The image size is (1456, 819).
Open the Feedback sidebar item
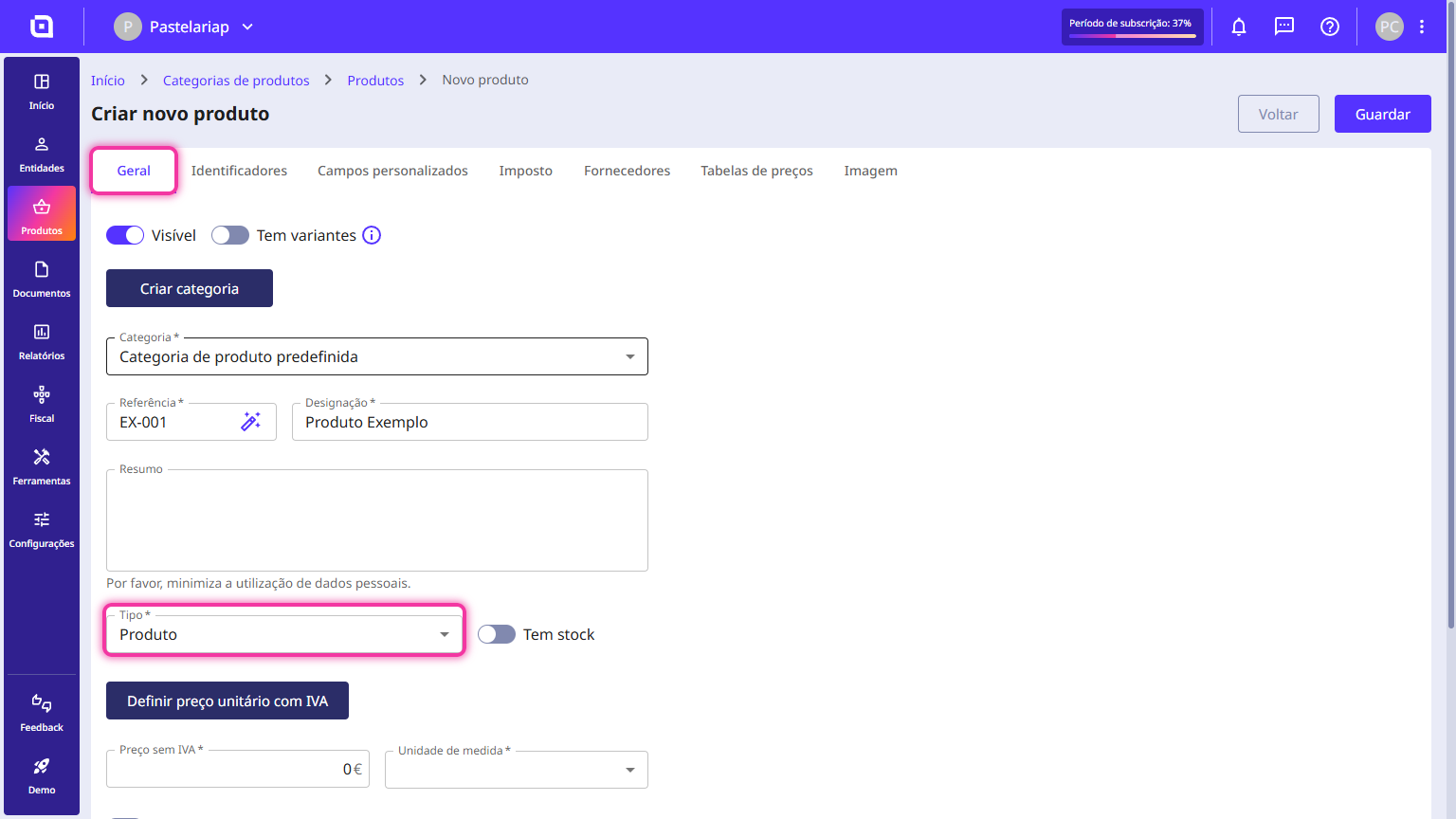click(42, 714)
